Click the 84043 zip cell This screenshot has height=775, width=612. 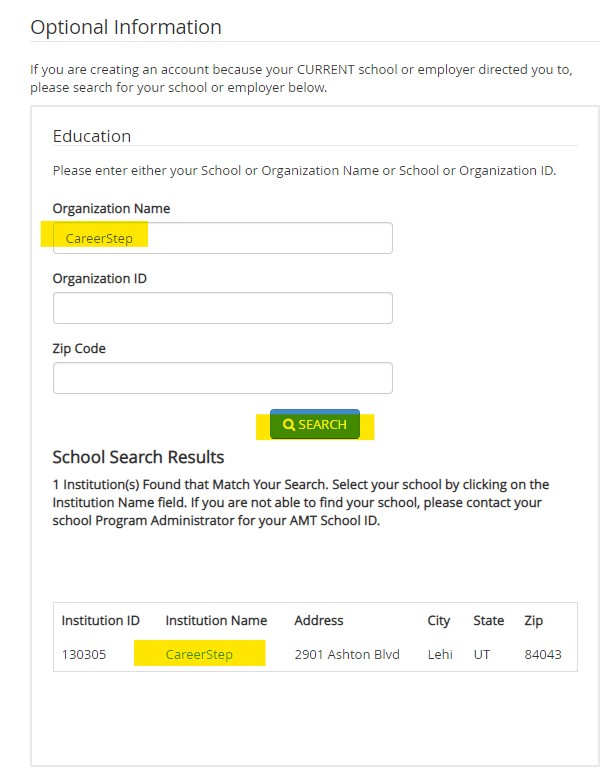pyautogui.click(x=544, y=654)
